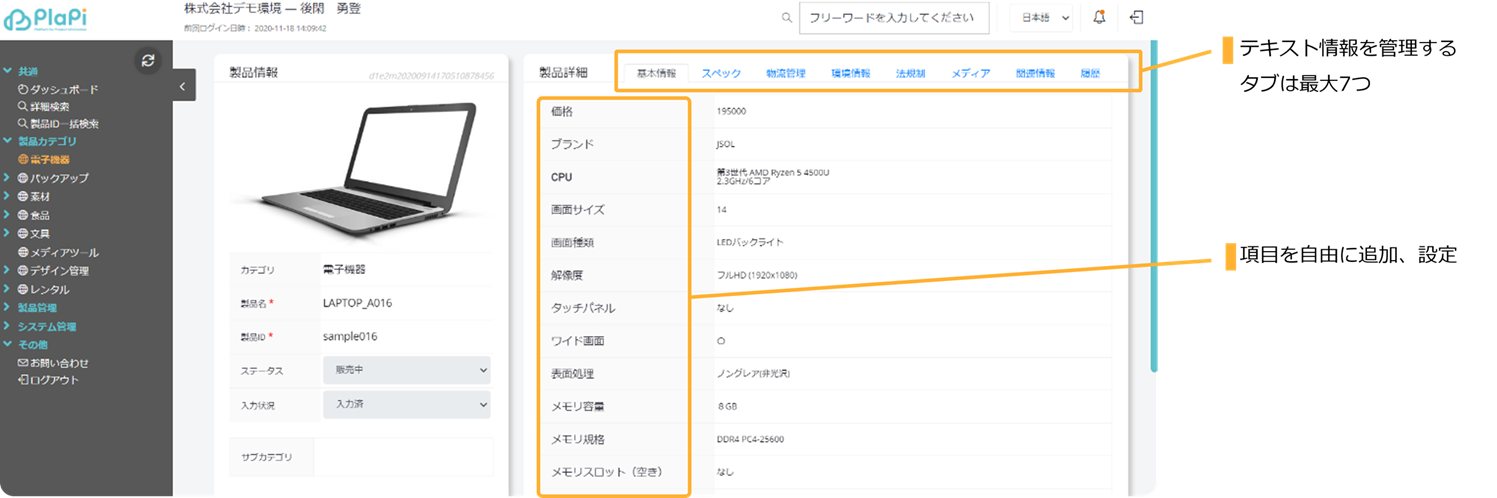
Task: Open the ステータス dropdown
Action: tap(406, 370)
